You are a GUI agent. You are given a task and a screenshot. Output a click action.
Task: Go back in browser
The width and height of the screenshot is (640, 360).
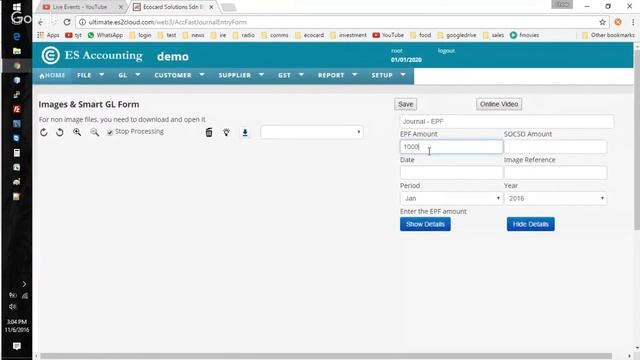[40, 22]
